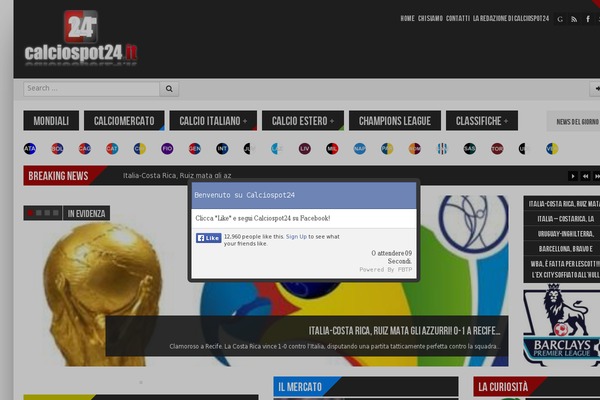Image resolution: width=600 pixels, height=400 pixels.
Task: Expand the Calcio Italiano menu
Action: [x=213, y=121]
